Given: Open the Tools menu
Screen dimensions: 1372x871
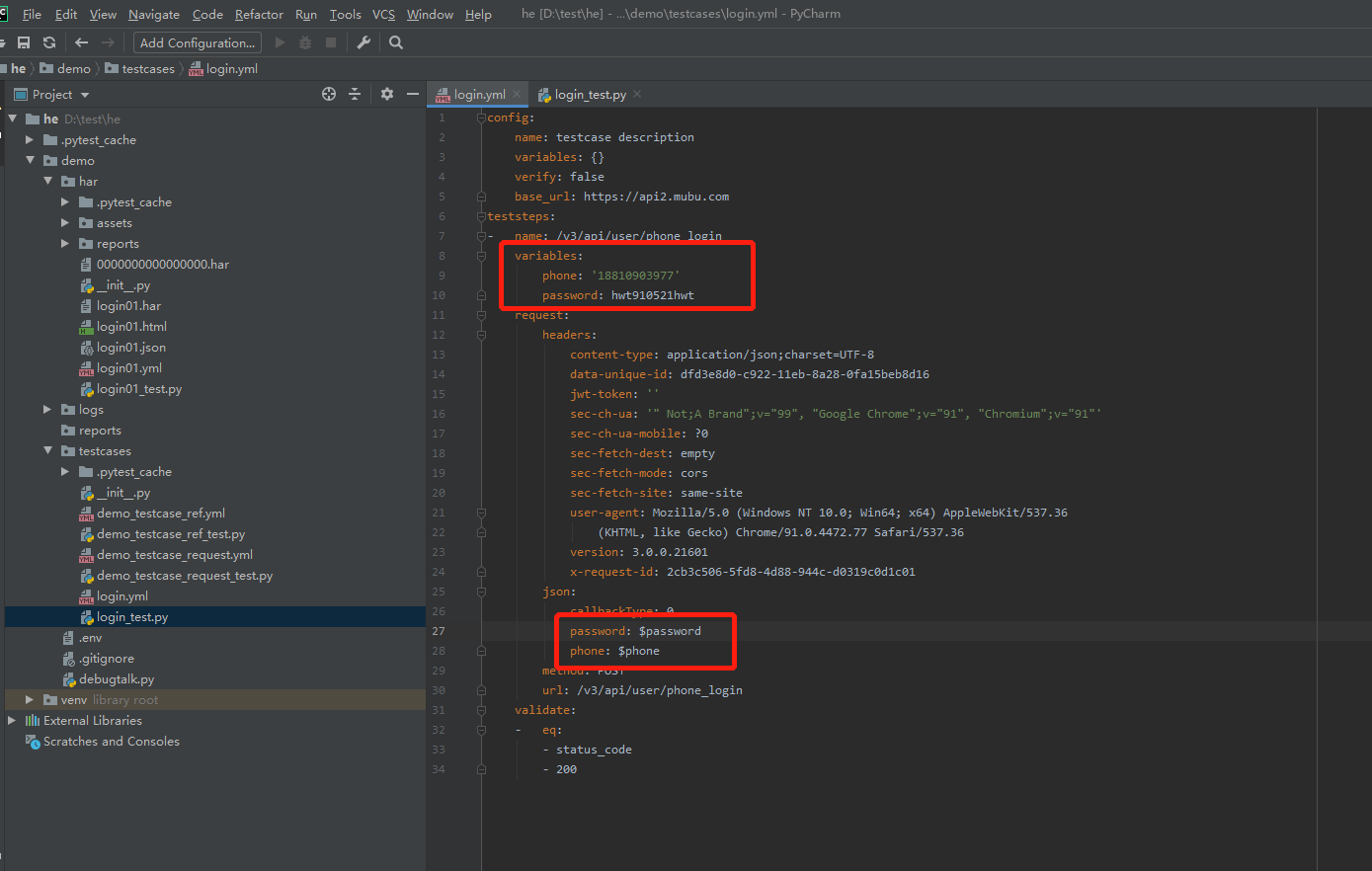Looking at the screenshot, I should (345, 14).
